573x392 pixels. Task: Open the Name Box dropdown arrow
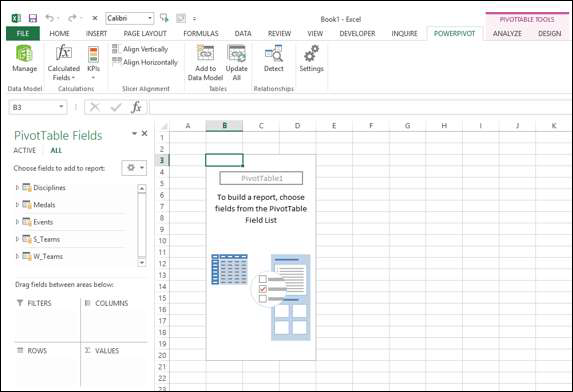coord(61,107)
